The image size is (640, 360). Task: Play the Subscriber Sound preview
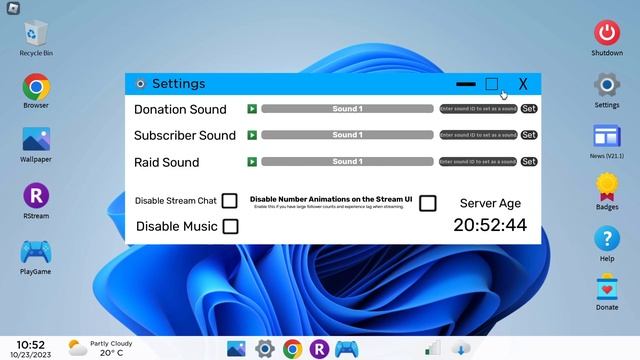tap(252, 135)
